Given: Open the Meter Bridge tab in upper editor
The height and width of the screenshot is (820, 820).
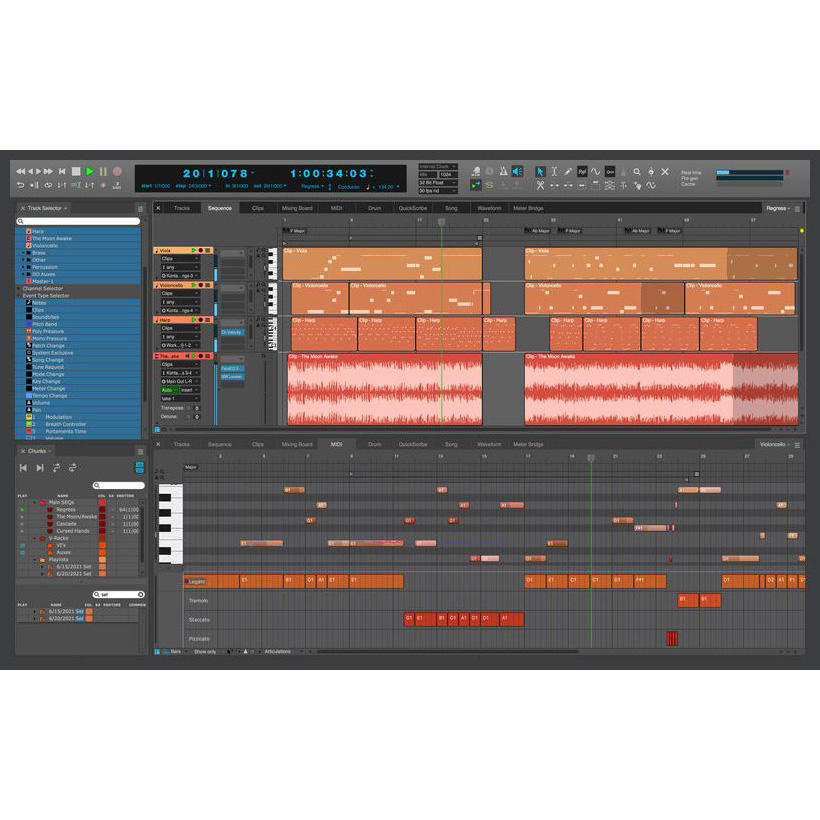Looking at the screenshot, I should 528,208.
